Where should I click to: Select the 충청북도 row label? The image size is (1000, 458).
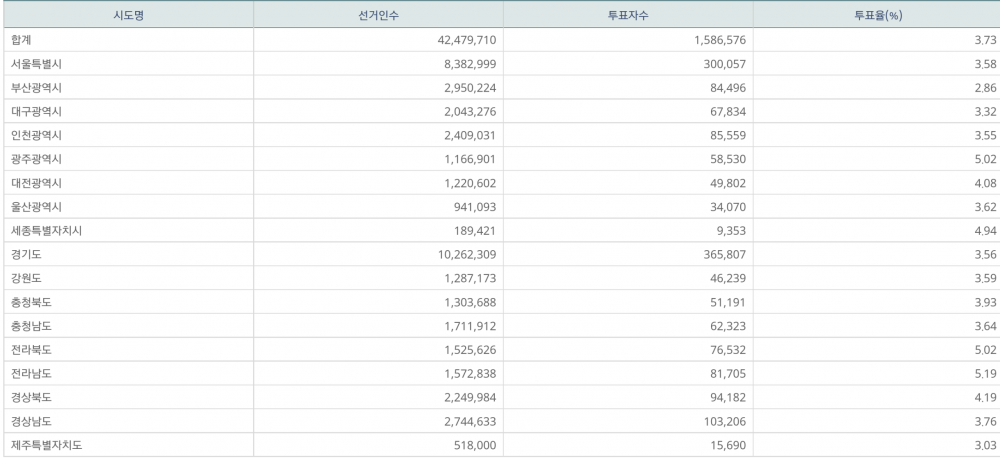[x=32, y=302]
